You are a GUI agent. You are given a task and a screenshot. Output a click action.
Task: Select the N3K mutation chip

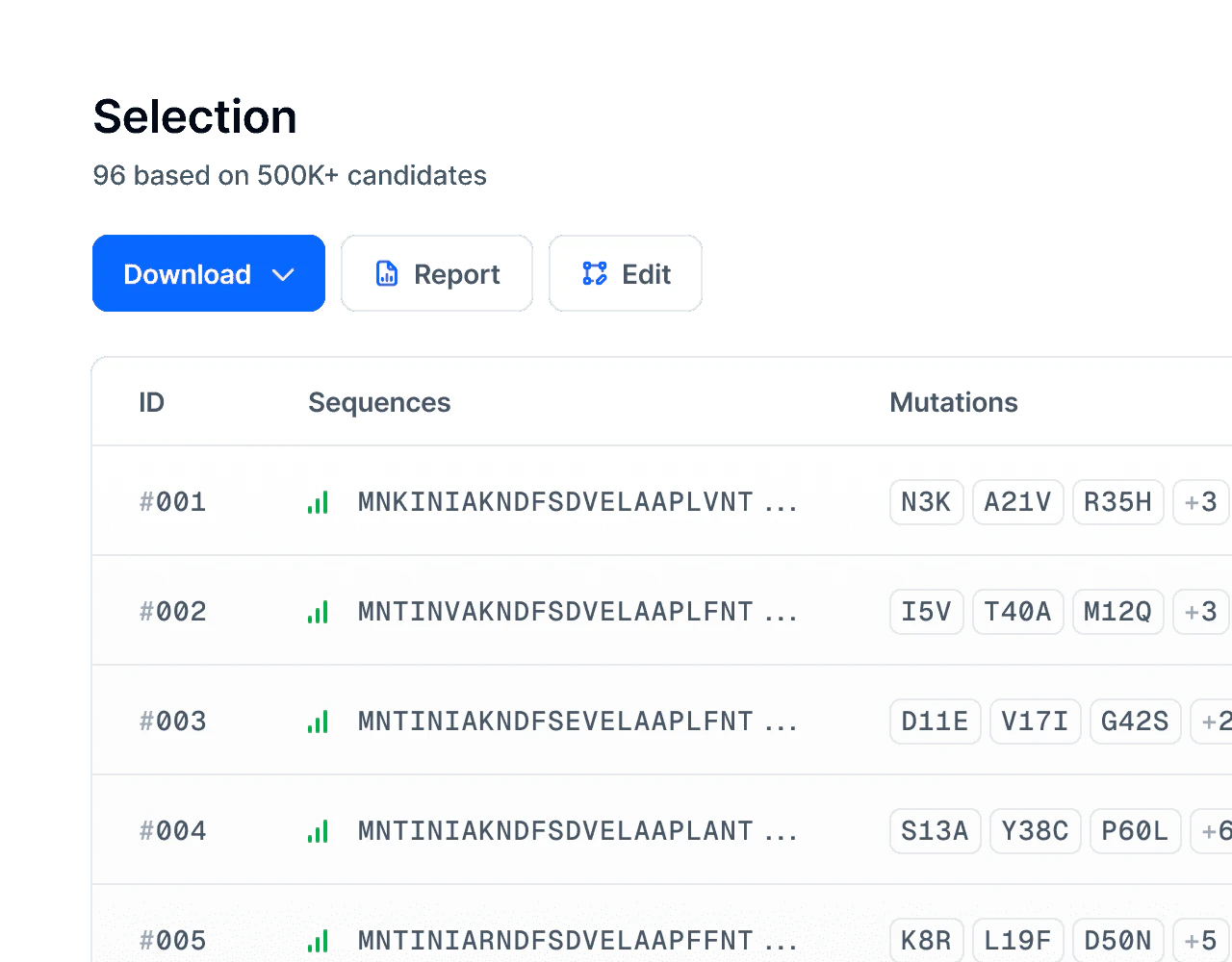click(x=926, y=501)
